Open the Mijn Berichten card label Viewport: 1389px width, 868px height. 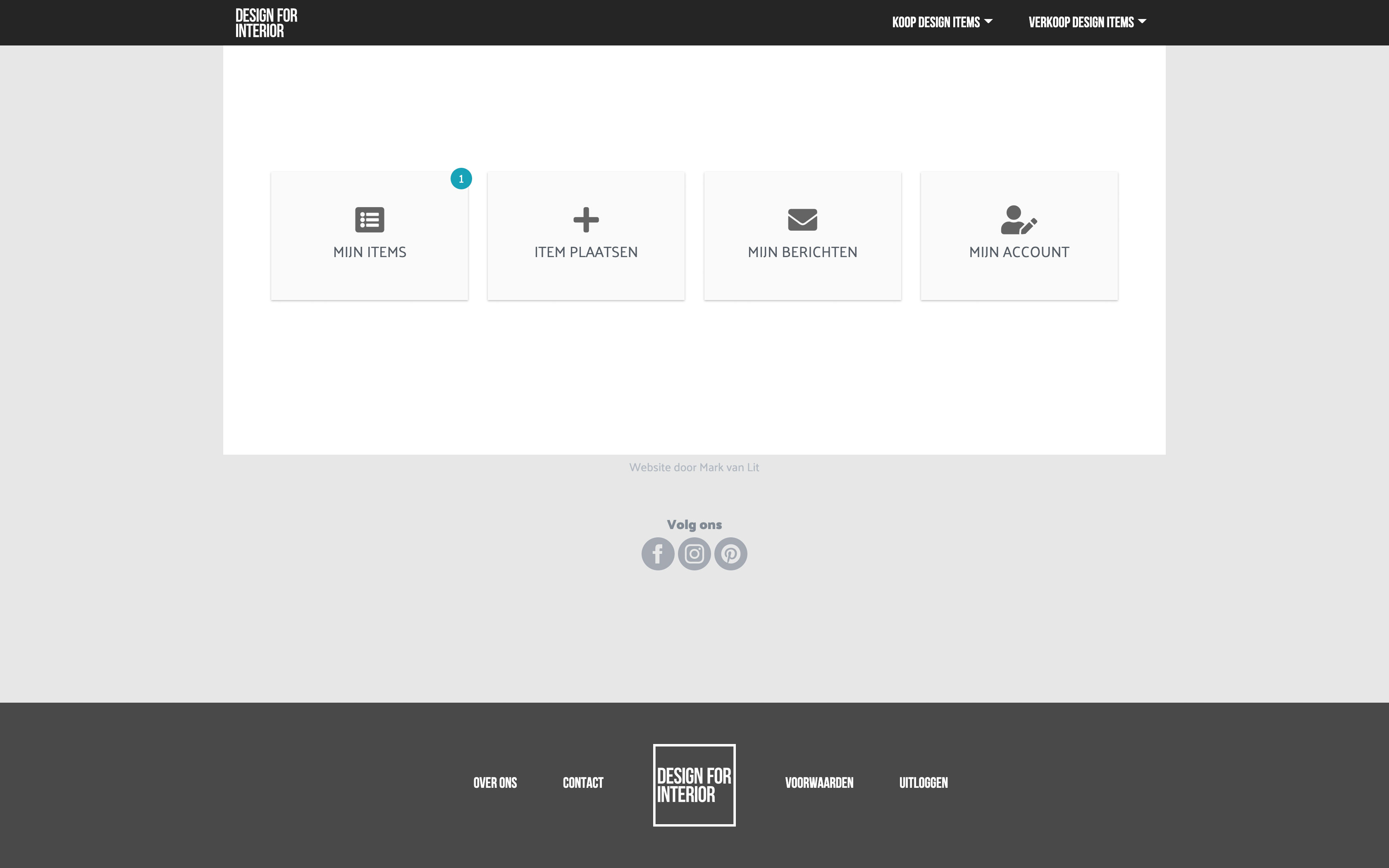point(802,252)
